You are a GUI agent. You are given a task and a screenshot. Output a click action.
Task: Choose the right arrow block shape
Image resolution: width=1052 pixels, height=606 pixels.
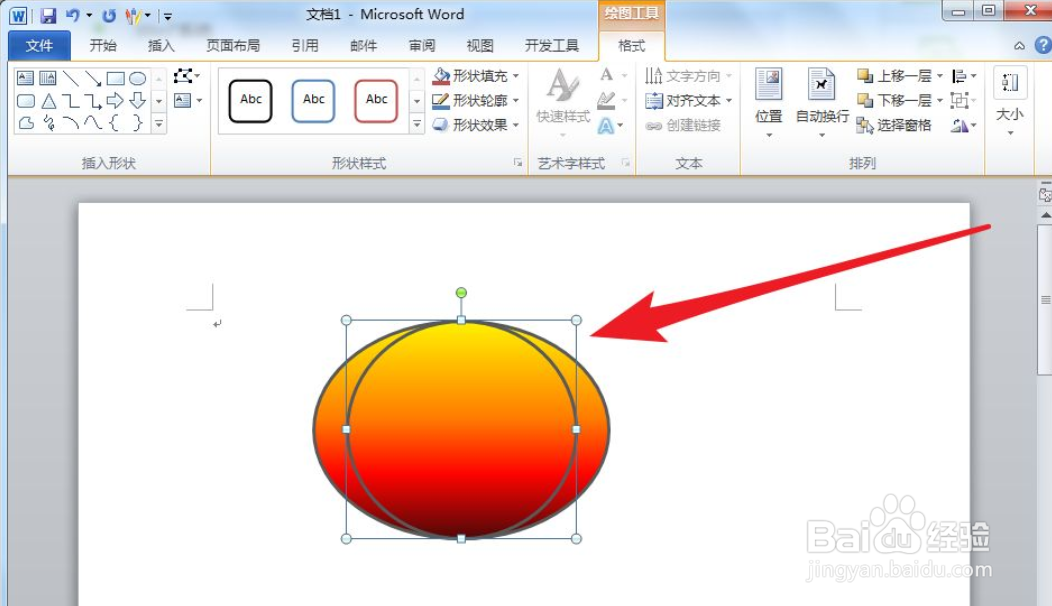coord(115,101)
